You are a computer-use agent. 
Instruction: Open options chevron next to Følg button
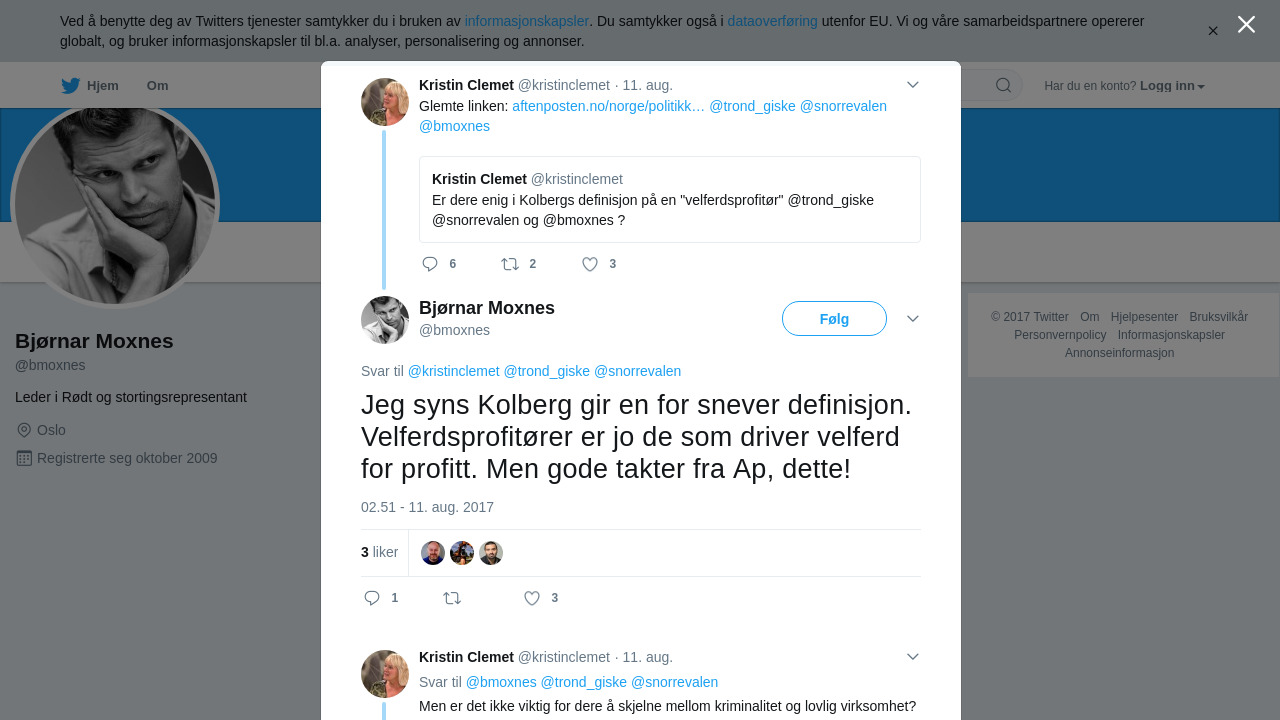(913, 318)
